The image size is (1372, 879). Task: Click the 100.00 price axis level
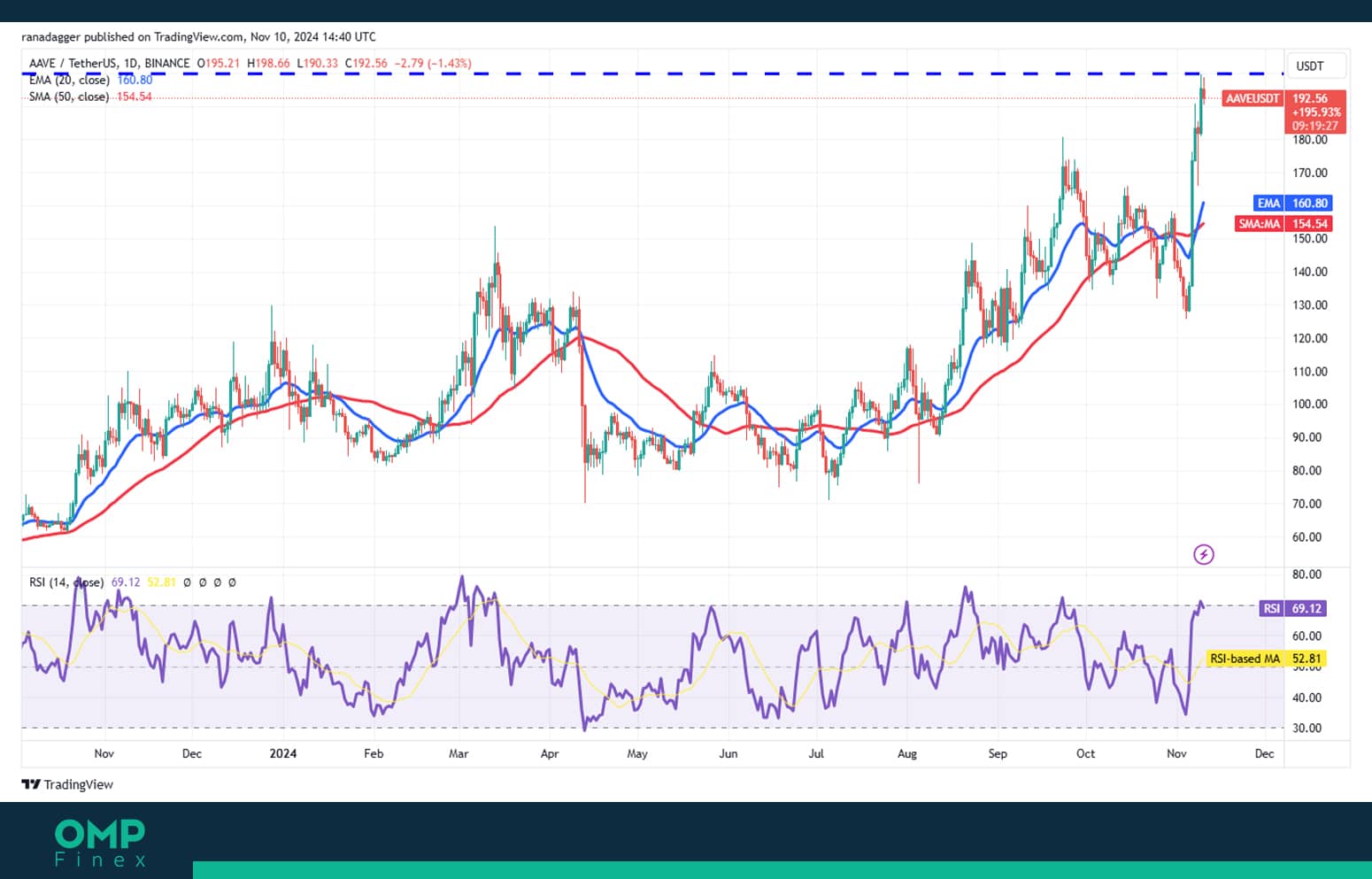[1310, 405]
